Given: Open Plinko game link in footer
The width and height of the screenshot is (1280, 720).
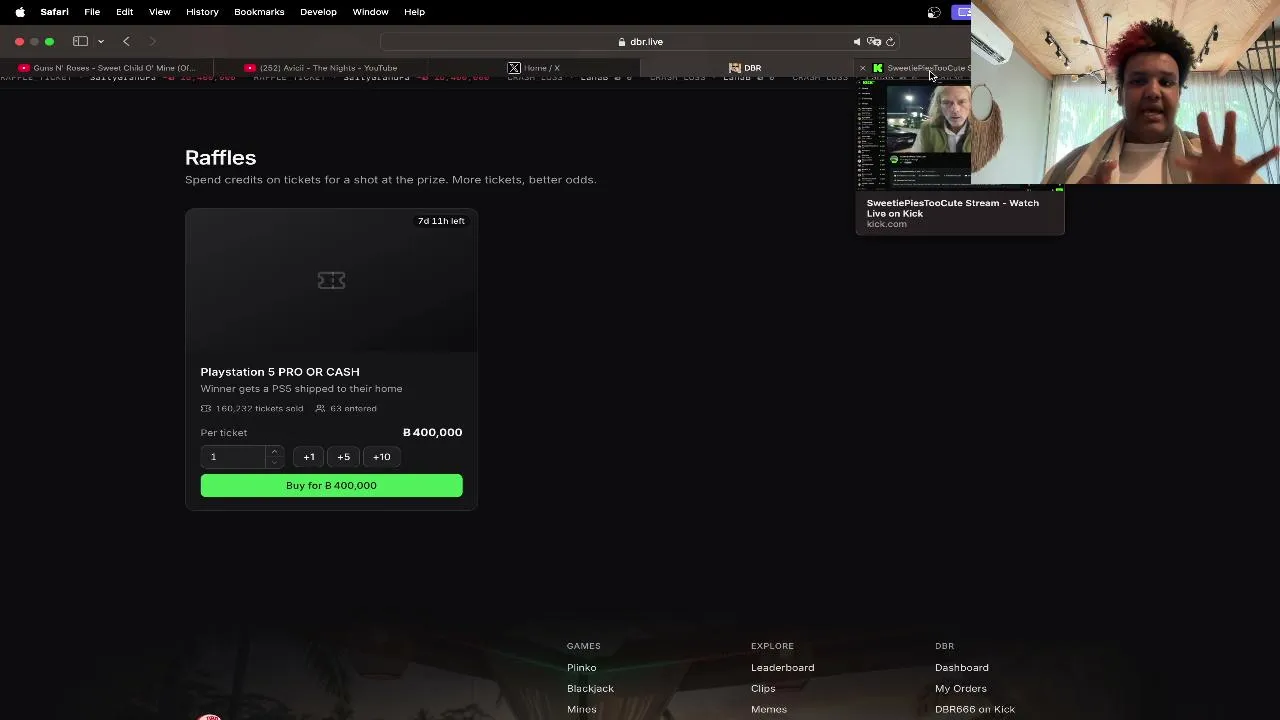Looking at the screenshot, I should 581,668.
